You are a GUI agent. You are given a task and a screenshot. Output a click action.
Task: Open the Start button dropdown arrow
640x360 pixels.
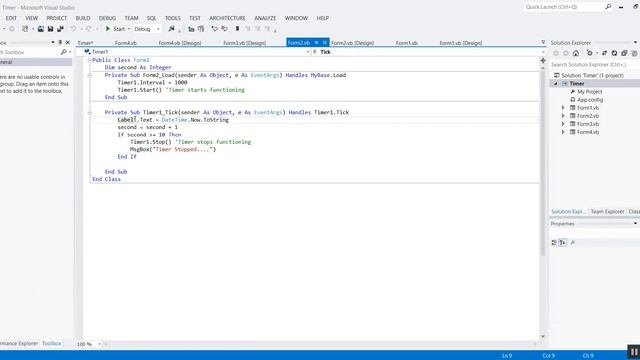pos(129,29)
